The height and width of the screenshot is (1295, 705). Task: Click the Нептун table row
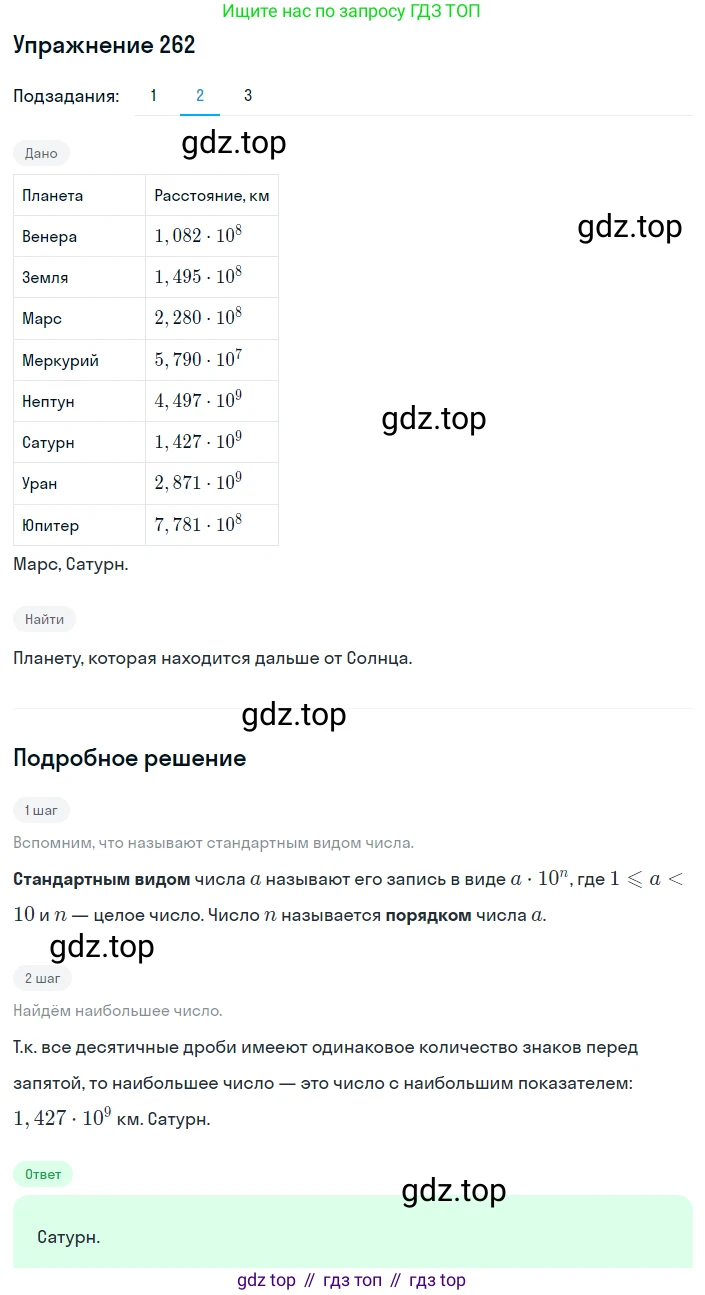146,401
